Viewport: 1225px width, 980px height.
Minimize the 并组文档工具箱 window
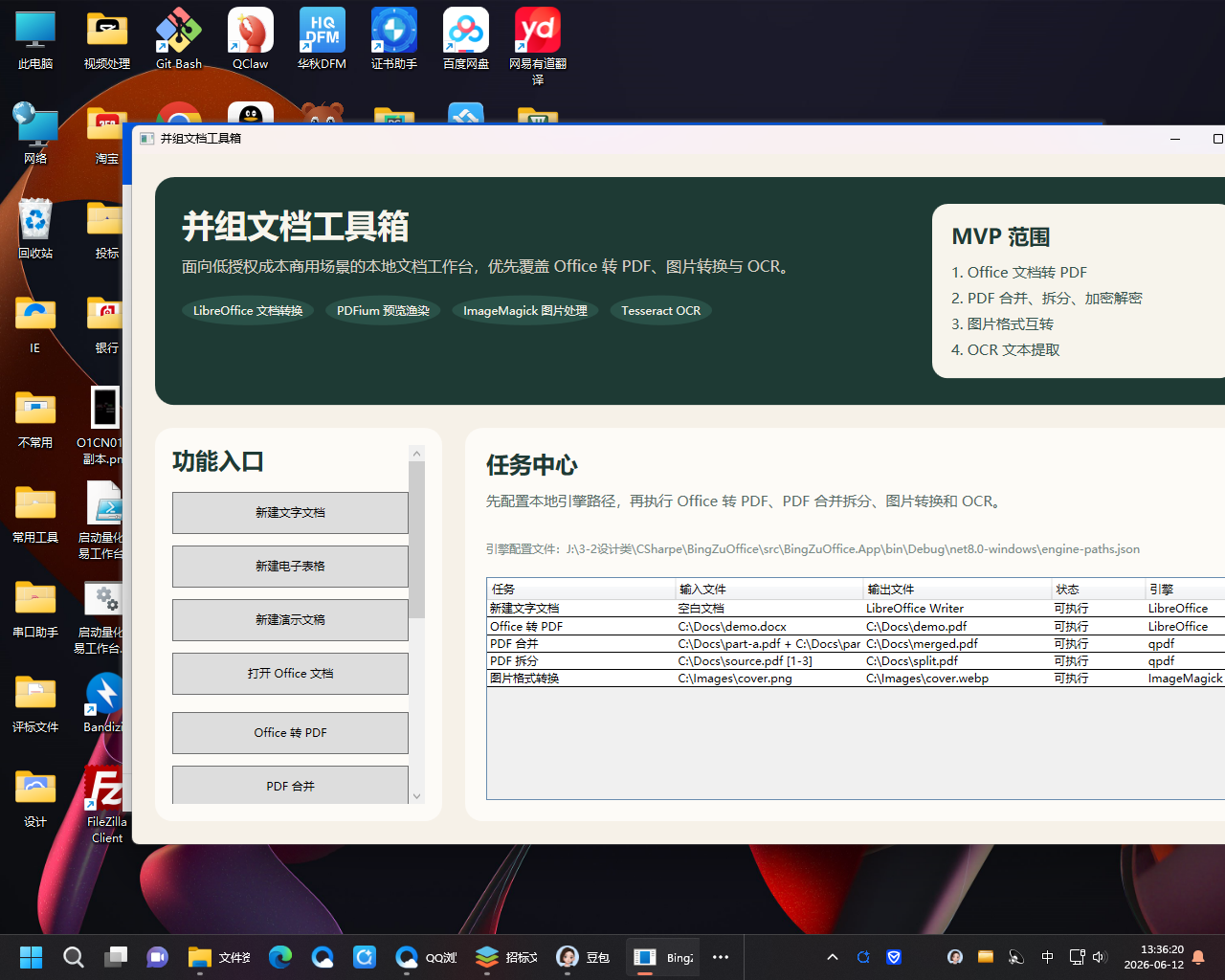1175,139
